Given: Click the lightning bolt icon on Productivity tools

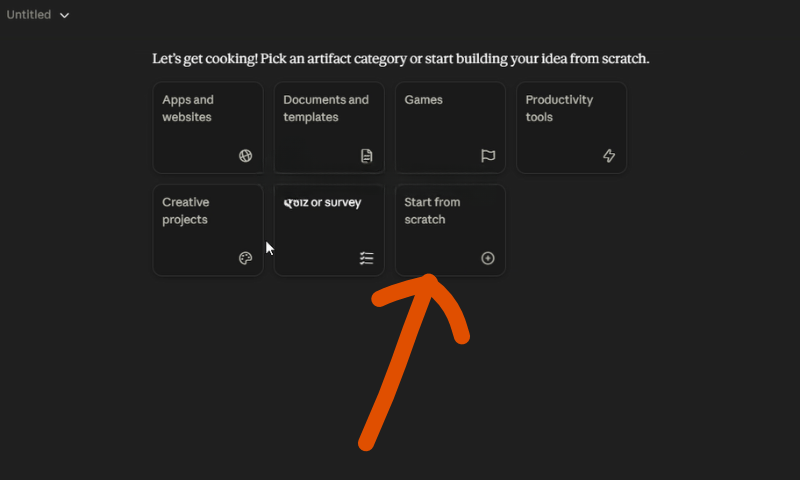Looking at the screenshot, I should pyautogui.click(x=609, y=156).
